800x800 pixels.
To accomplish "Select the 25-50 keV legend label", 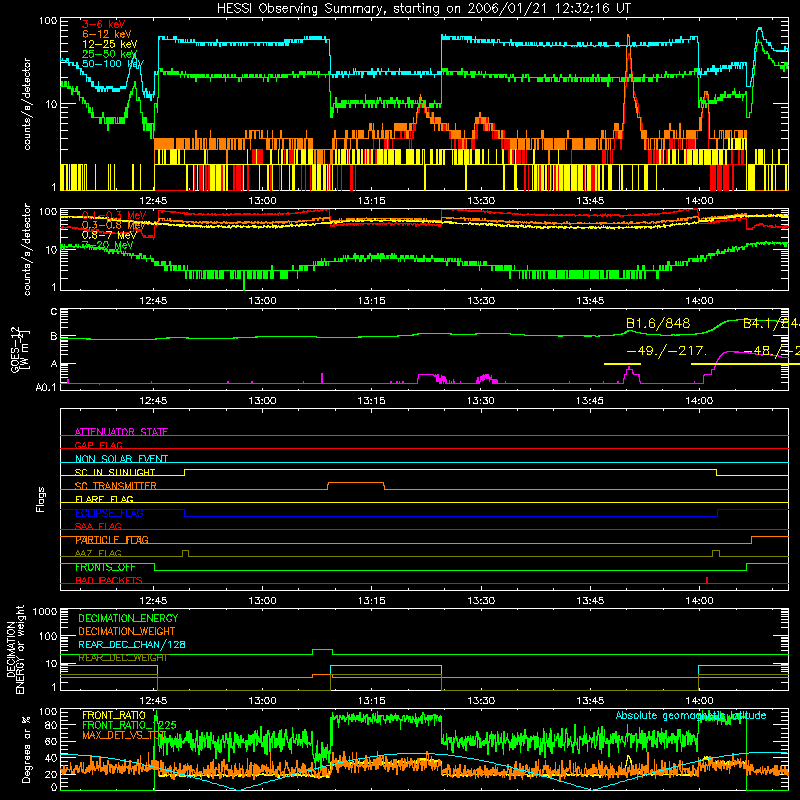I will [110, 54].
